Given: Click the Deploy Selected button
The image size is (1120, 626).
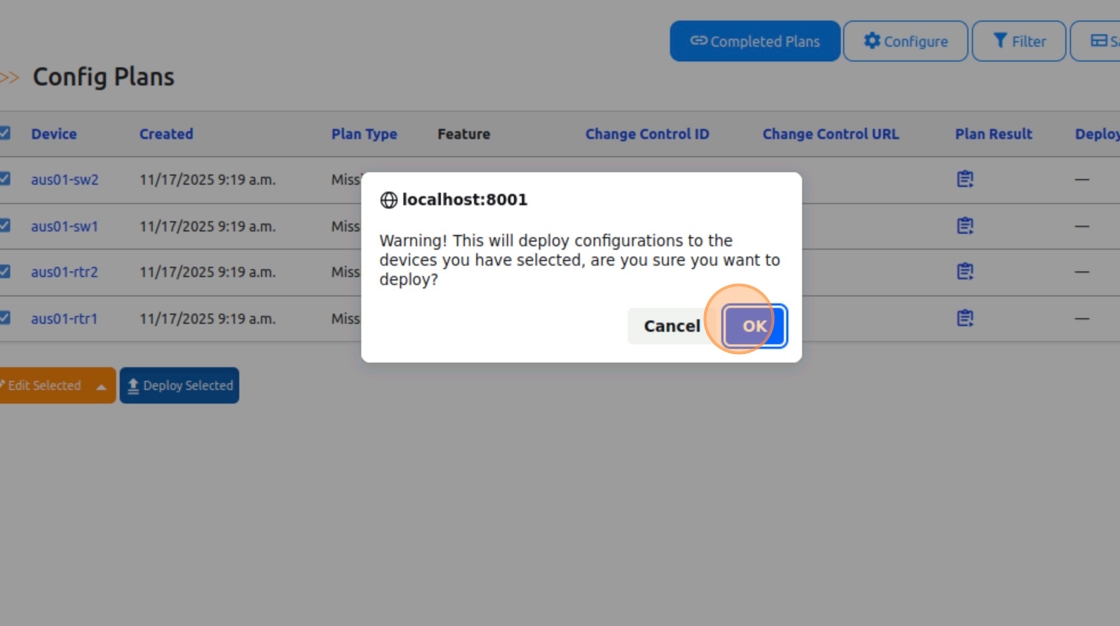Looking at the screenshot, I should (179, 385).
